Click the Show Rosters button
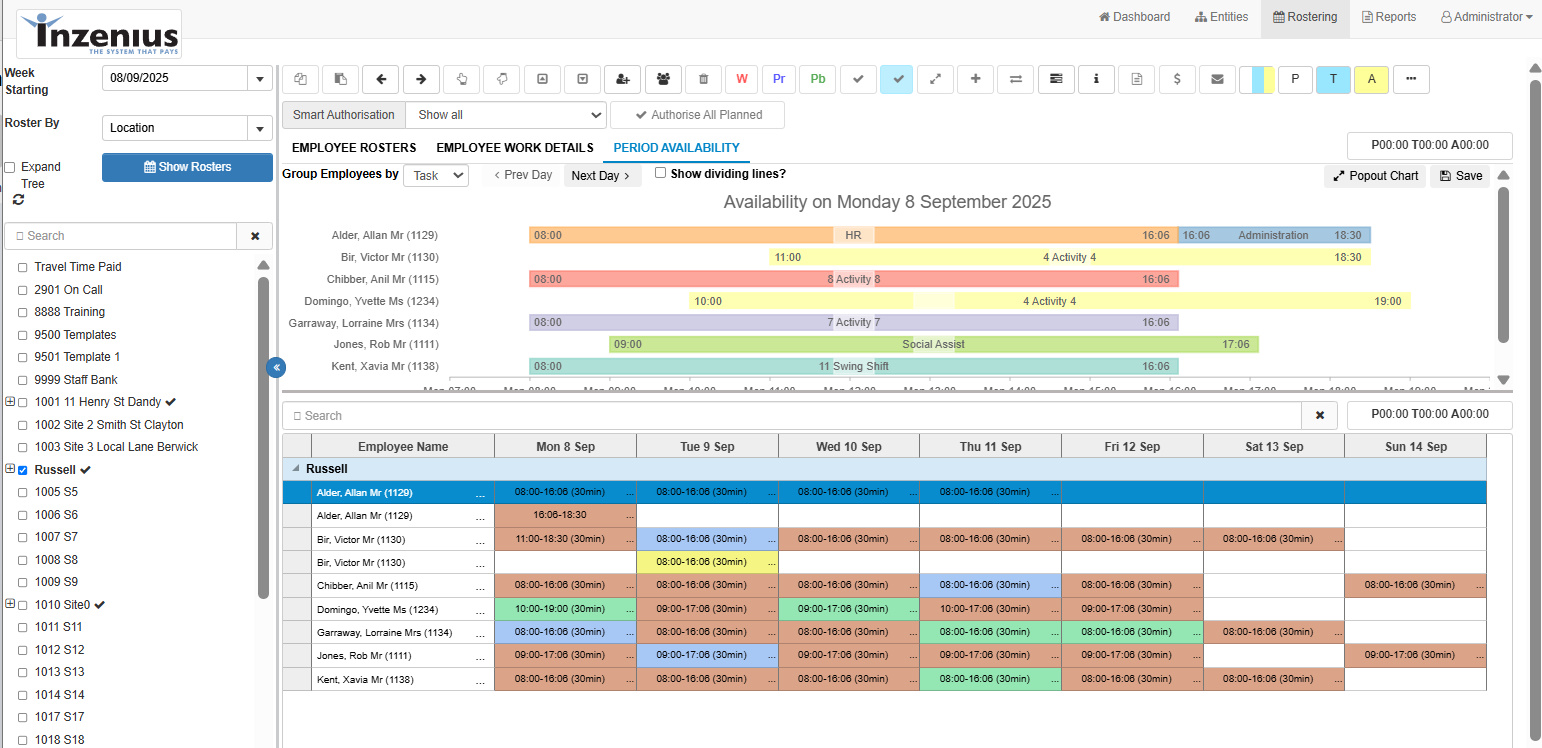The height and width of the screenshot is (748, 1542). (x=187, y=167)
